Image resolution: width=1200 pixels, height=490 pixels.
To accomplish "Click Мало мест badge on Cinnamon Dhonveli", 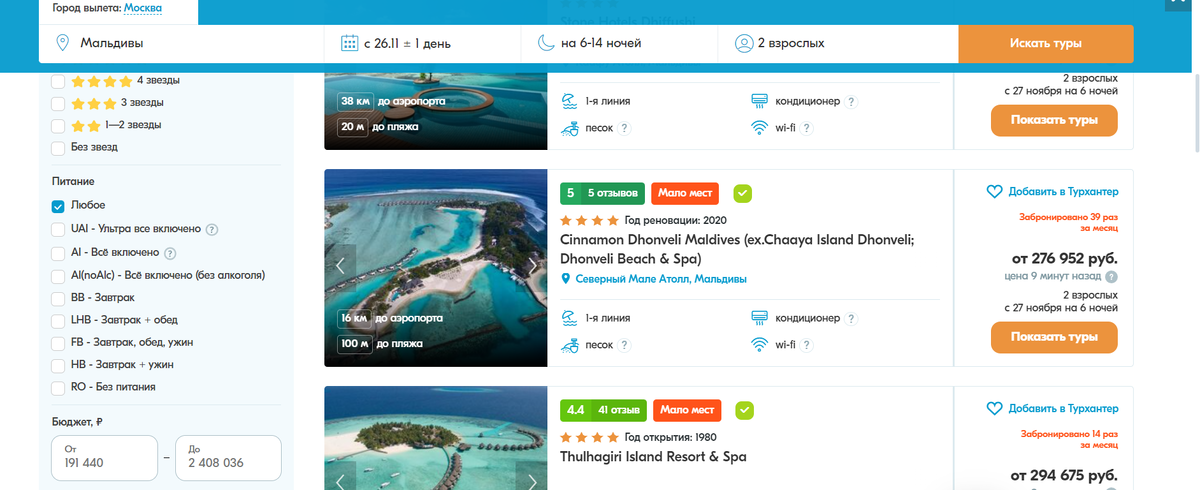I will point(685,193).
